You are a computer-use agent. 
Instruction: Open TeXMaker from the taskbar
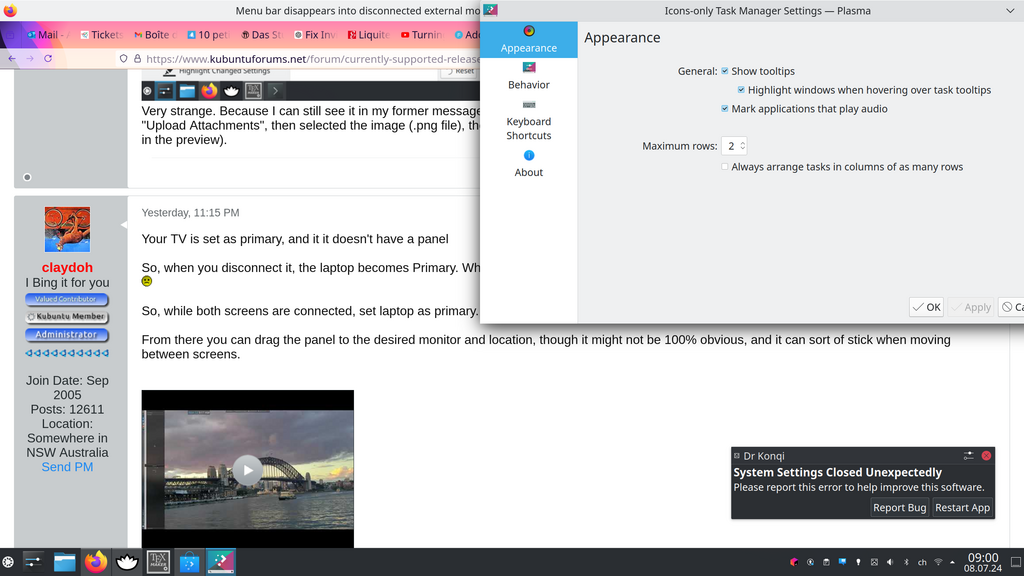click(158, 562)
